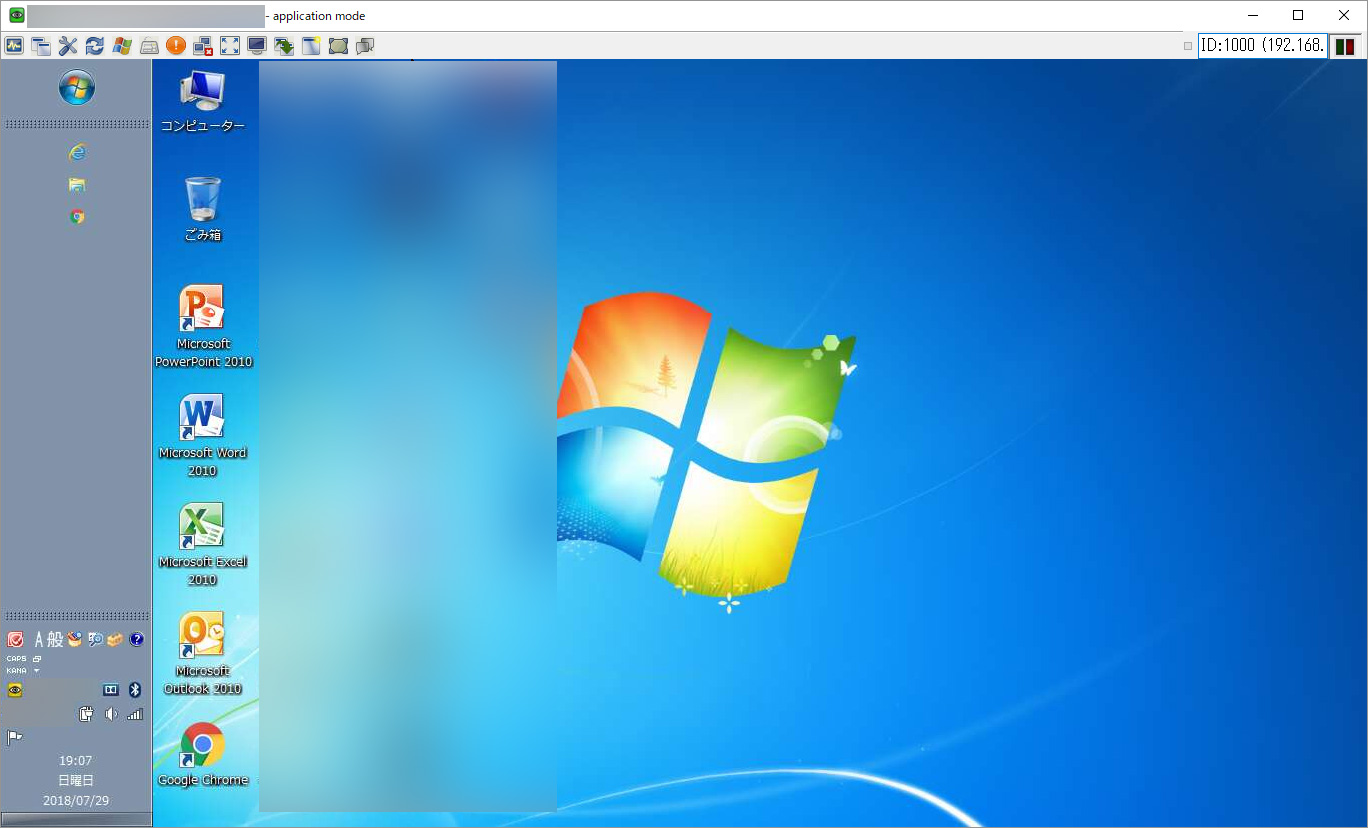Toggle full screen with four-arrows icon
This screenshot has height=828, width=1368.
(230, 45)
